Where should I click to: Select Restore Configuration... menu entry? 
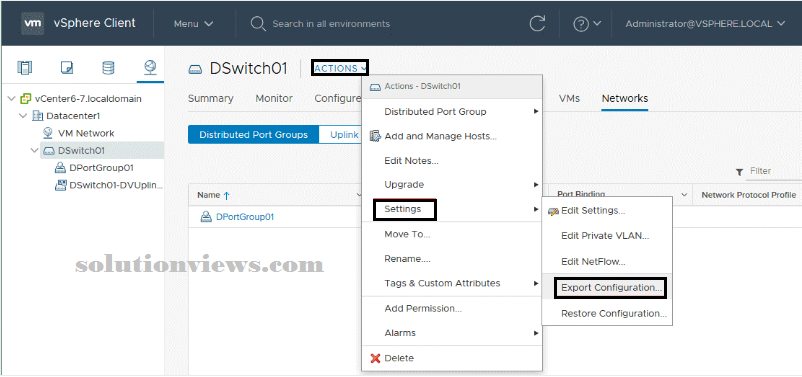tap(614, 314)
